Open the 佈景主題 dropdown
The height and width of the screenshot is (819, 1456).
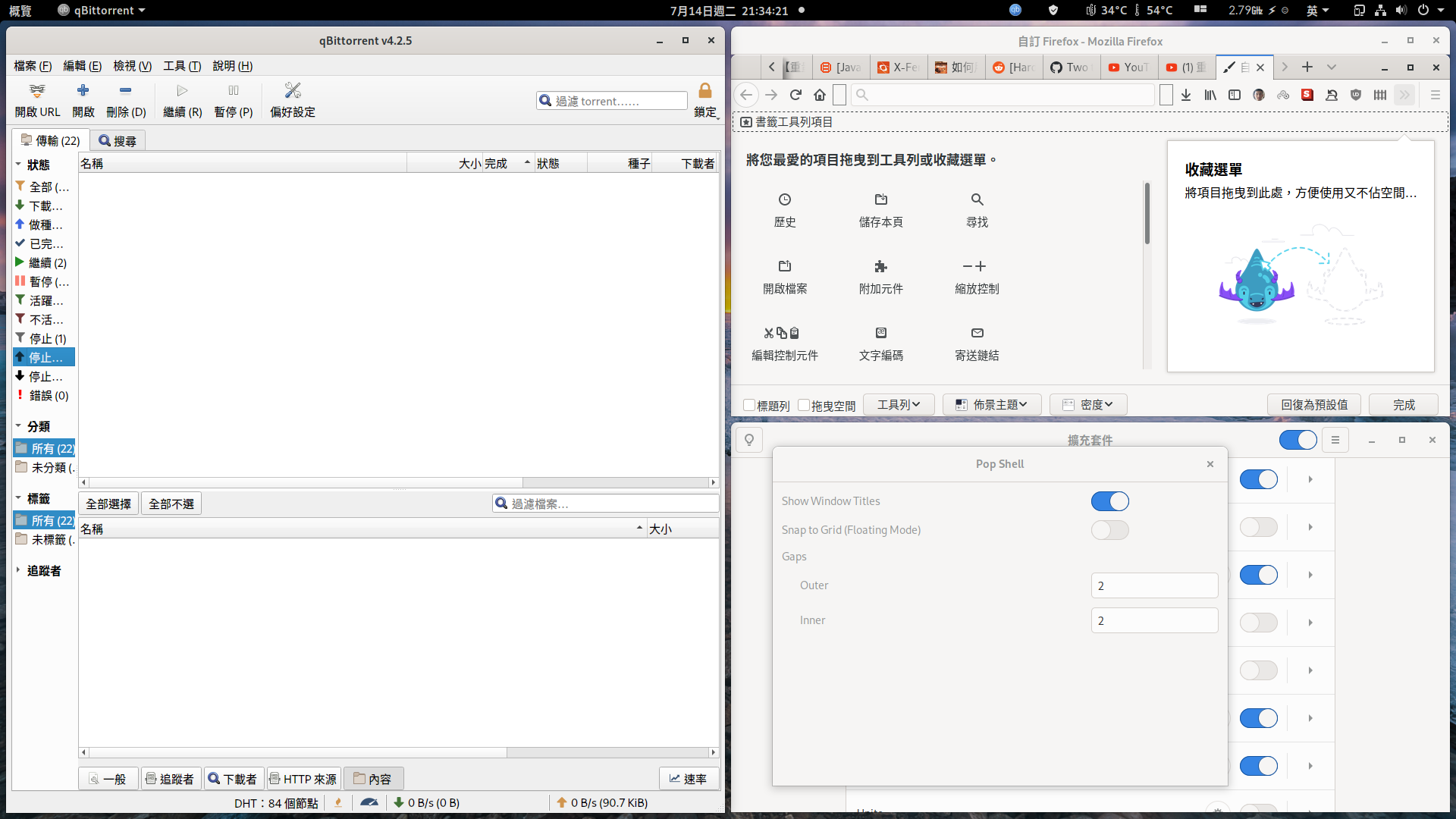(x=992, y=405)
